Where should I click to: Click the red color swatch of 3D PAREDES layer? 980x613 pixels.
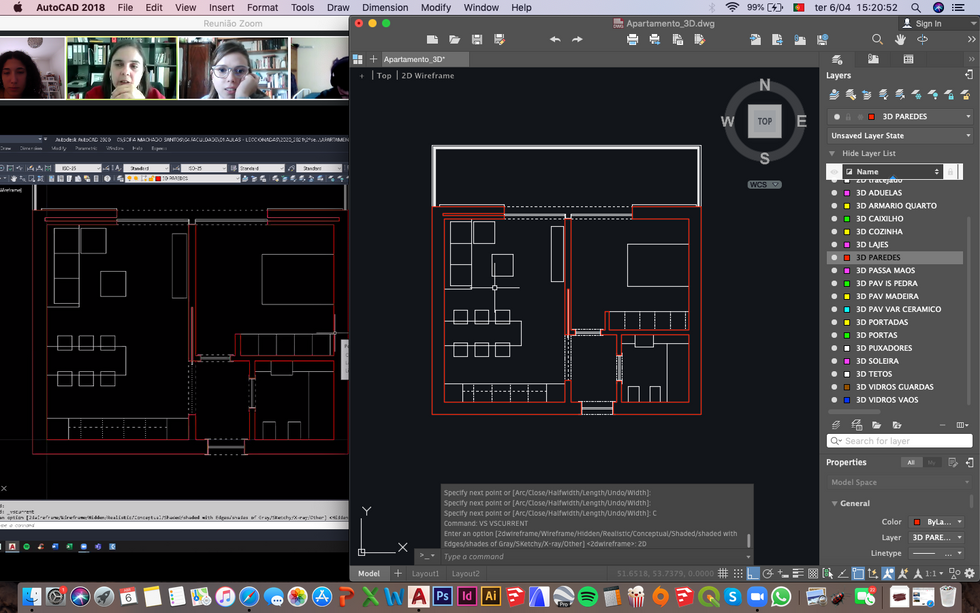[x=847, y=257]
